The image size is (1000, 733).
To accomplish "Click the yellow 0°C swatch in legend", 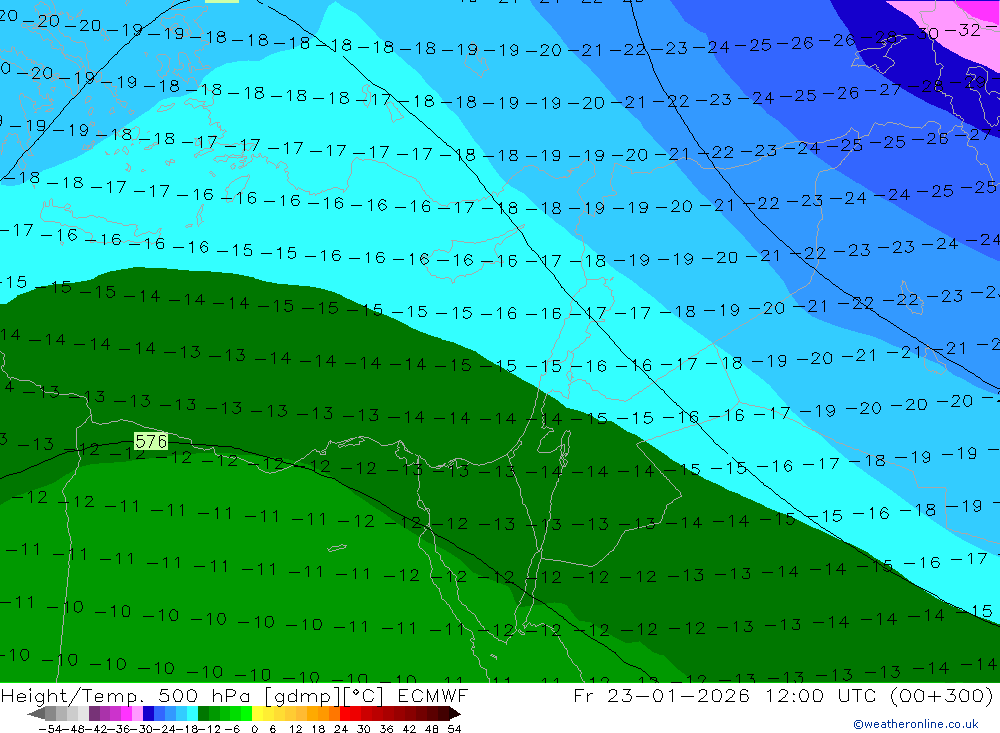I will click(x=257, y=713).
